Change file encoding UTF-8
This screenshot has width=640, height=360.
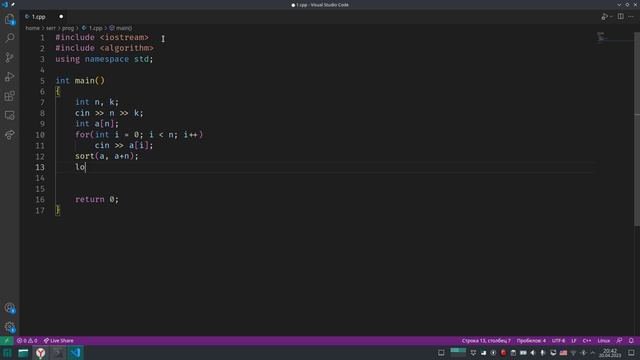click(558, 340)
